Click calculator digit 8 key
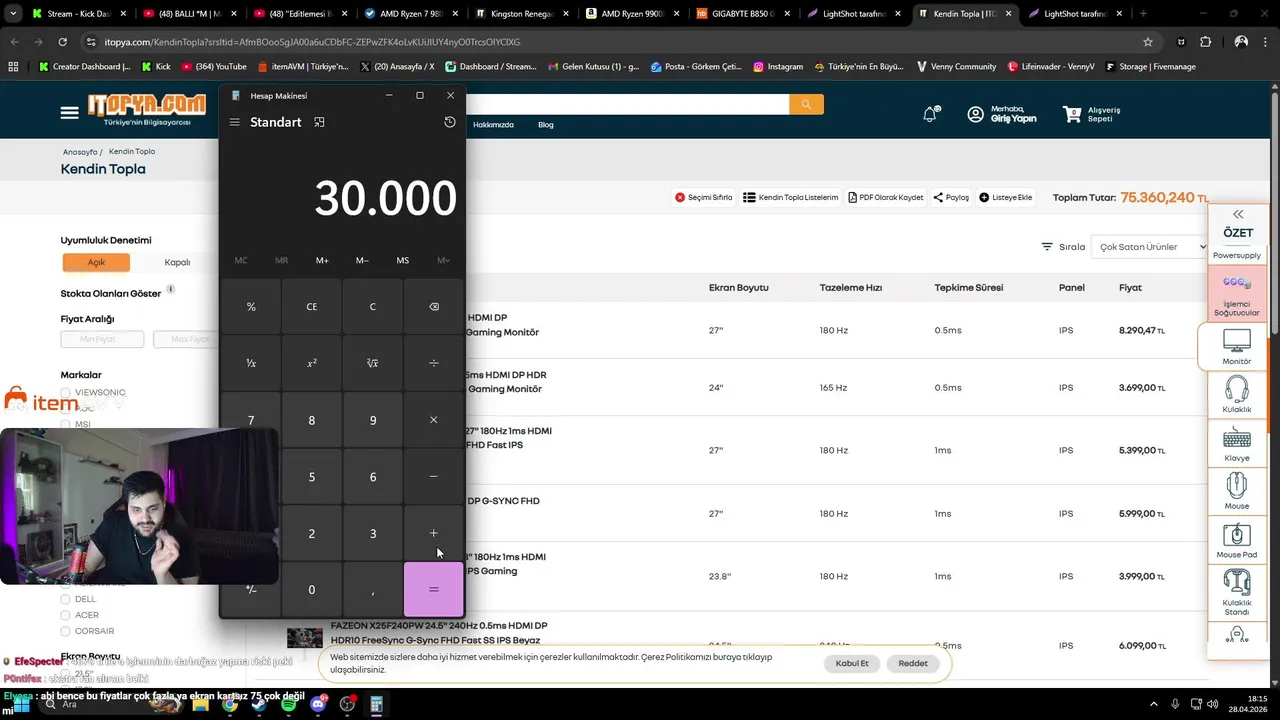The width and height of the screenshot is (1280, 720). pyautogui.click(x=312, y=420)
